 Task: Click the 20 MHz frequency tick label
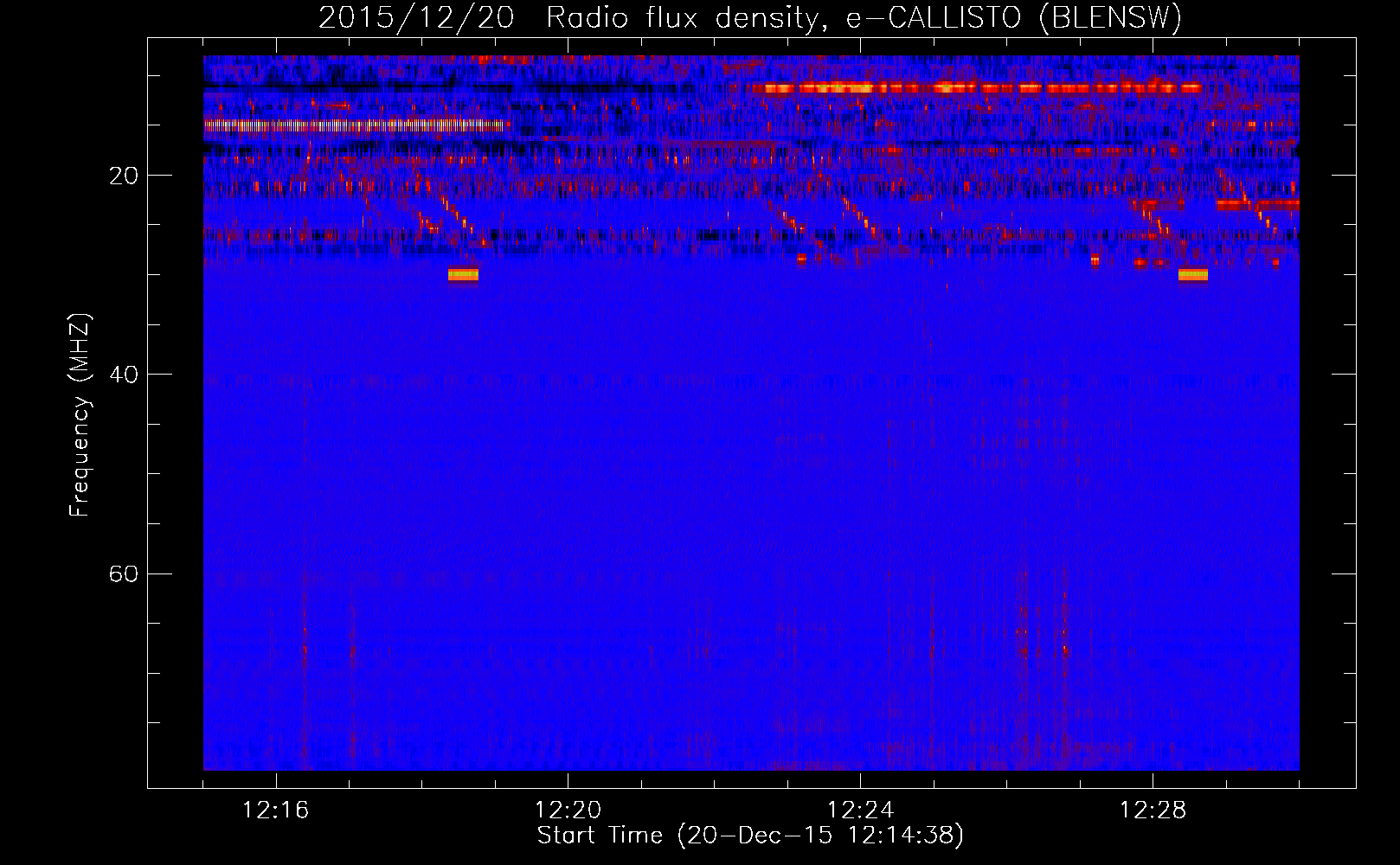pyautogui.click(x=124, y=176)
